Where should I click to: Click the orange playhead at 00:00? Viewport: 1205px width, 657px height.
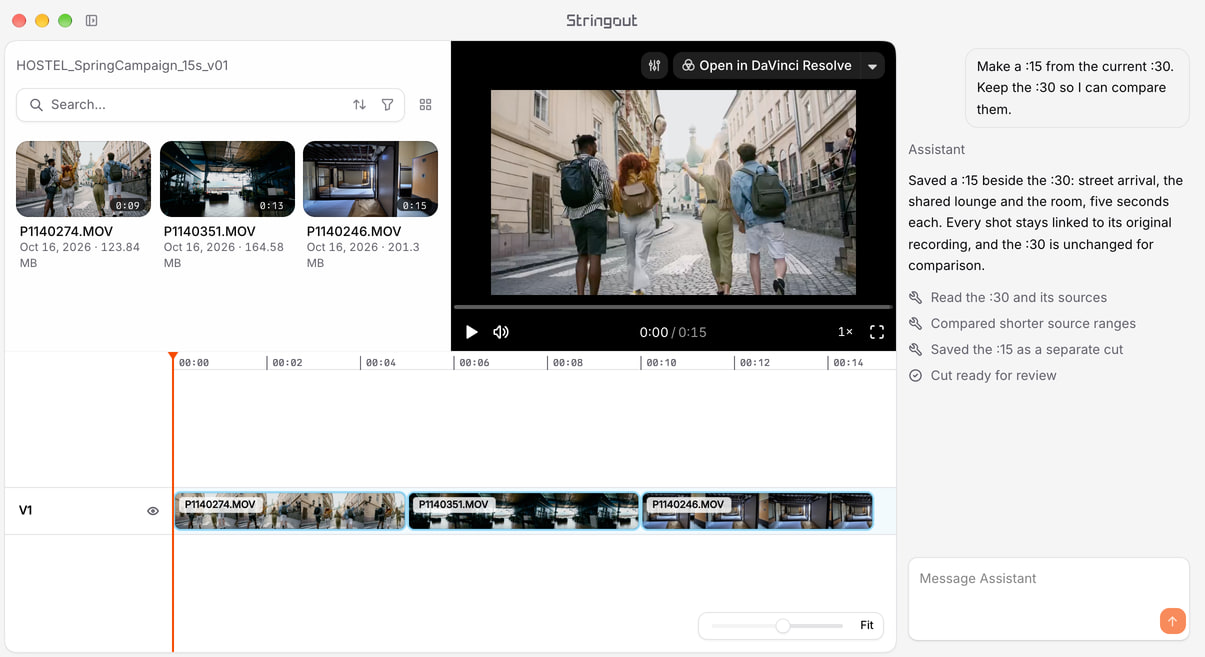173,357
